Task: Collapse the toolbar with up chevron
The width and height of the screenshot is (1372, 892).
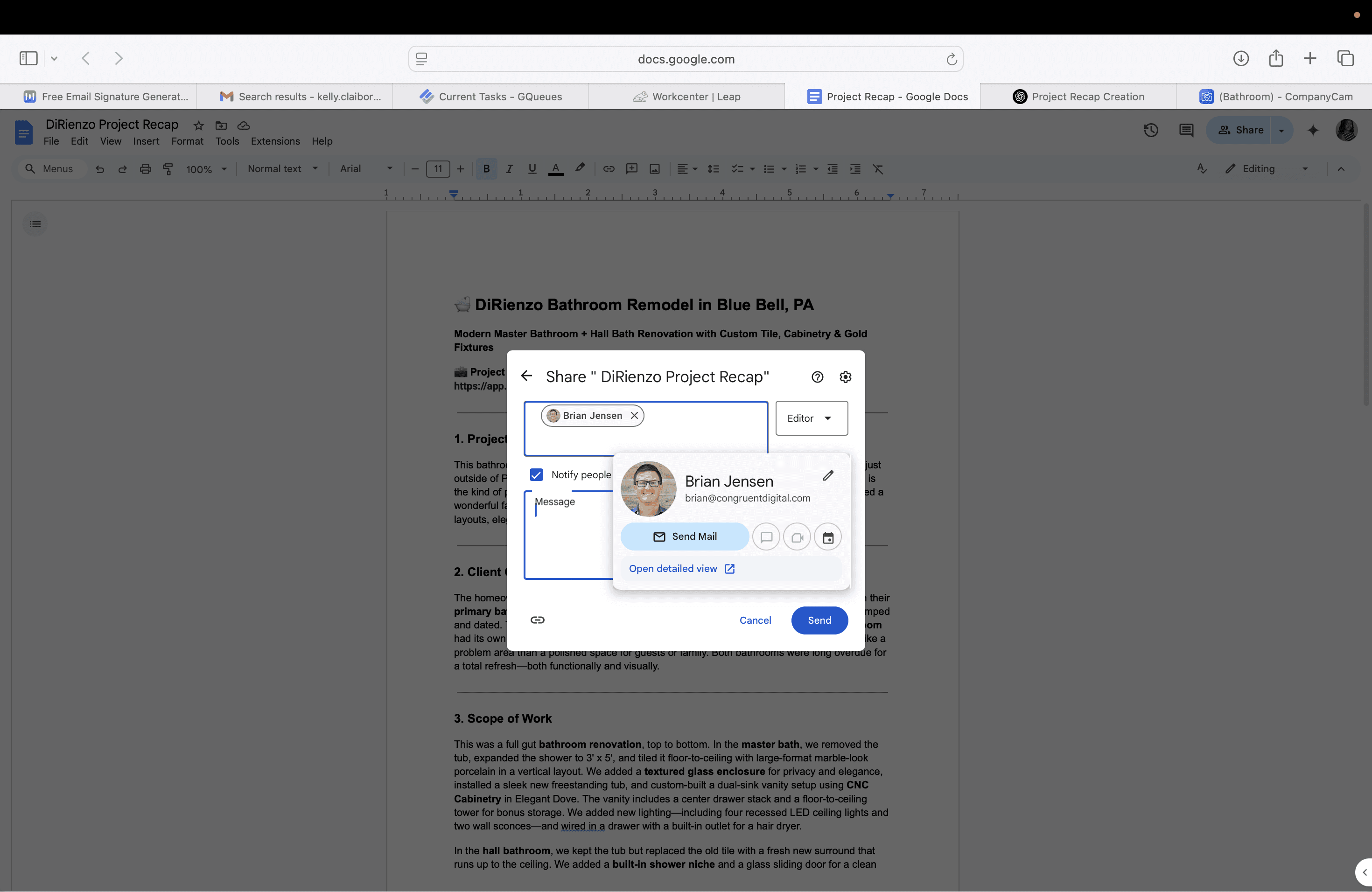Action: 1341,169
